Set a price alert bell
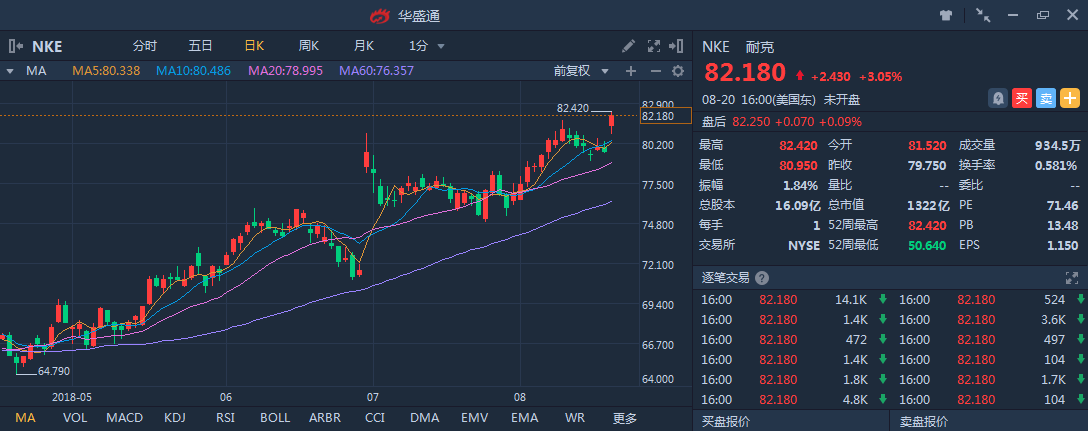Screen dimensions: 1088x431 click(998, 99)
